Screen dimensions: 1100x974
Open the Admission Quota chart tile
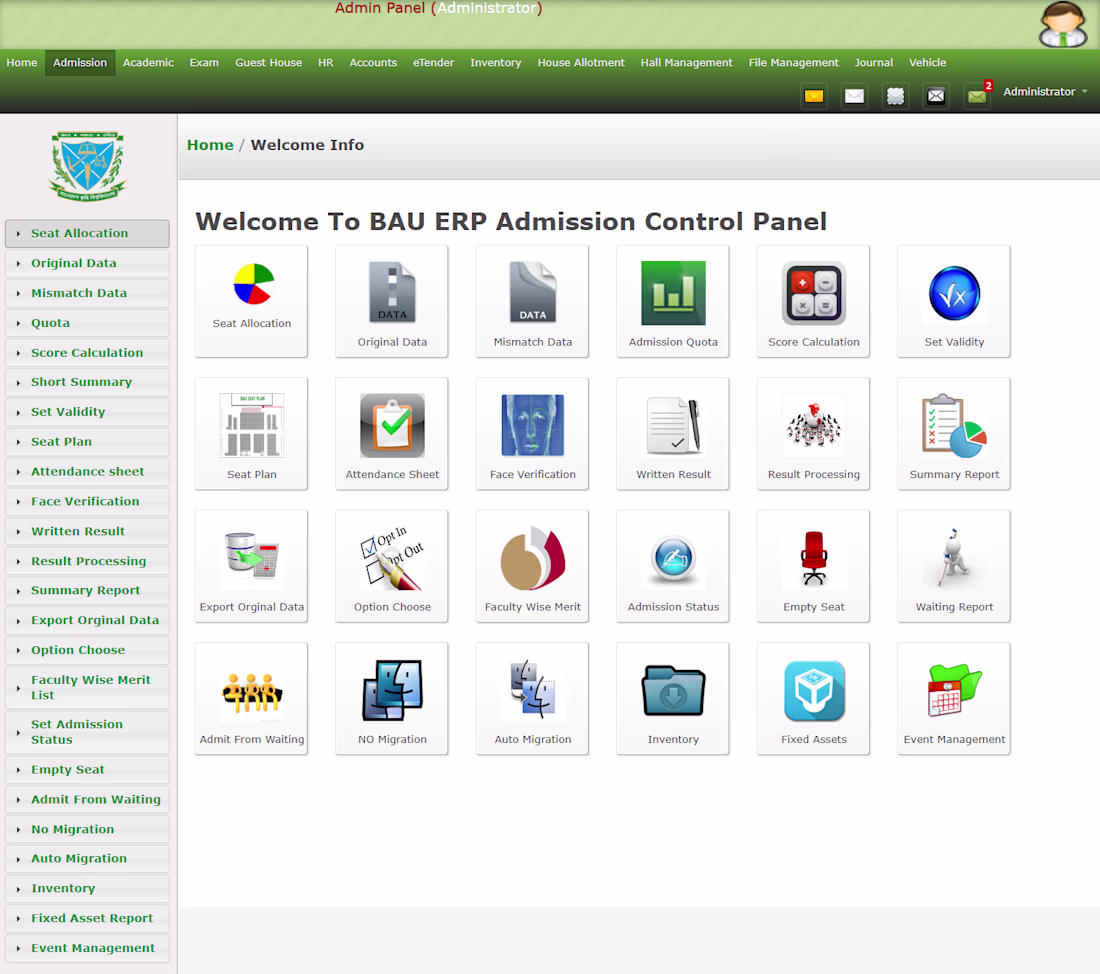click(673, 301)
